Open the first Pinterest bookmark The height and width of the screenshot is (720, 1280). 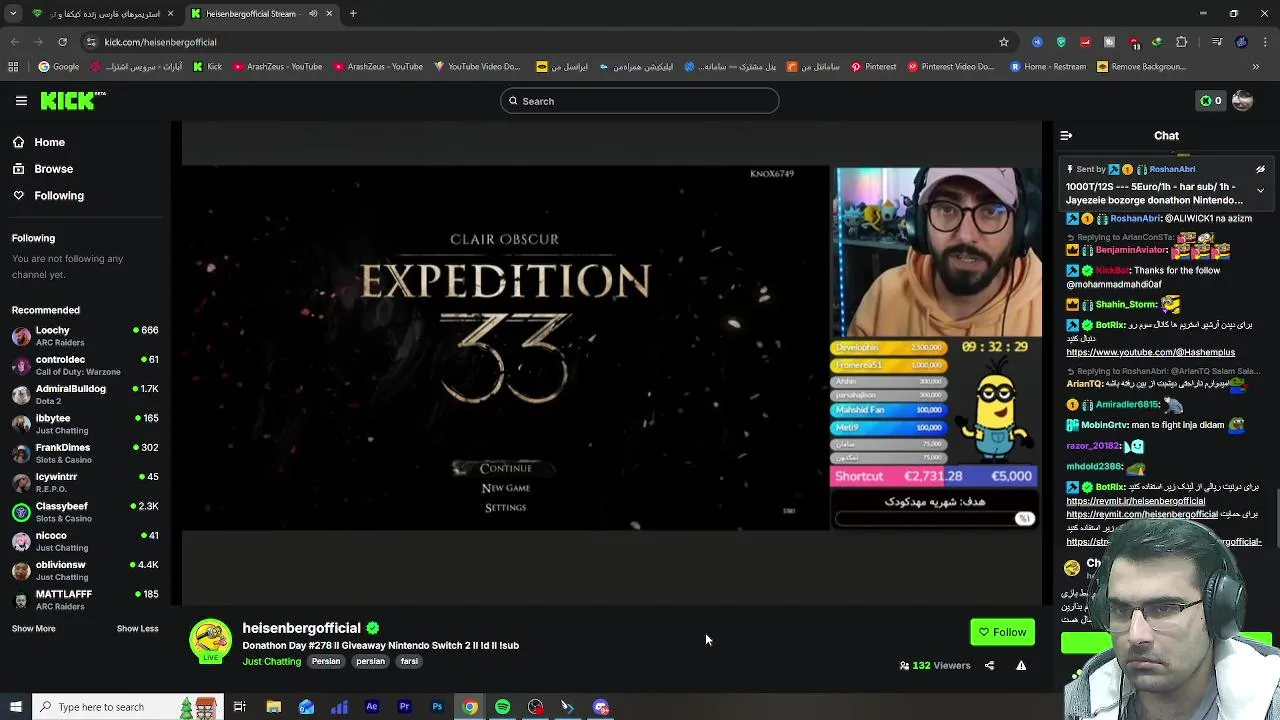click(x=874, y=67)
